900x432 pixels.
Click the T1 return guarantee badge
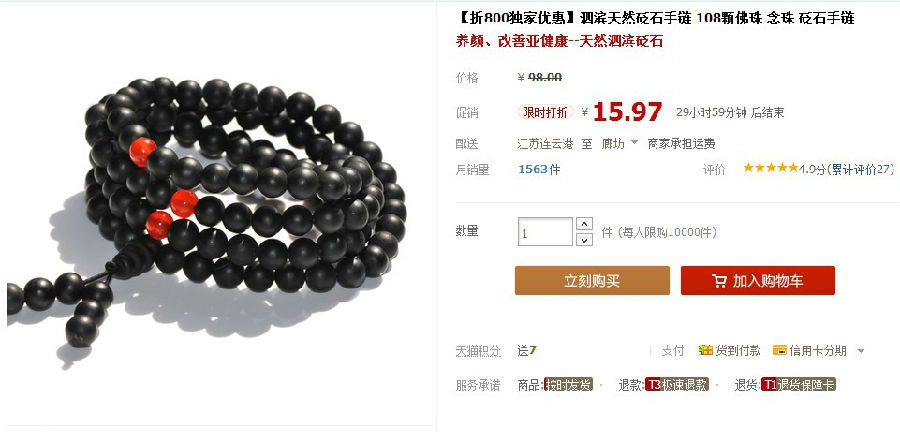coord(798,384)
